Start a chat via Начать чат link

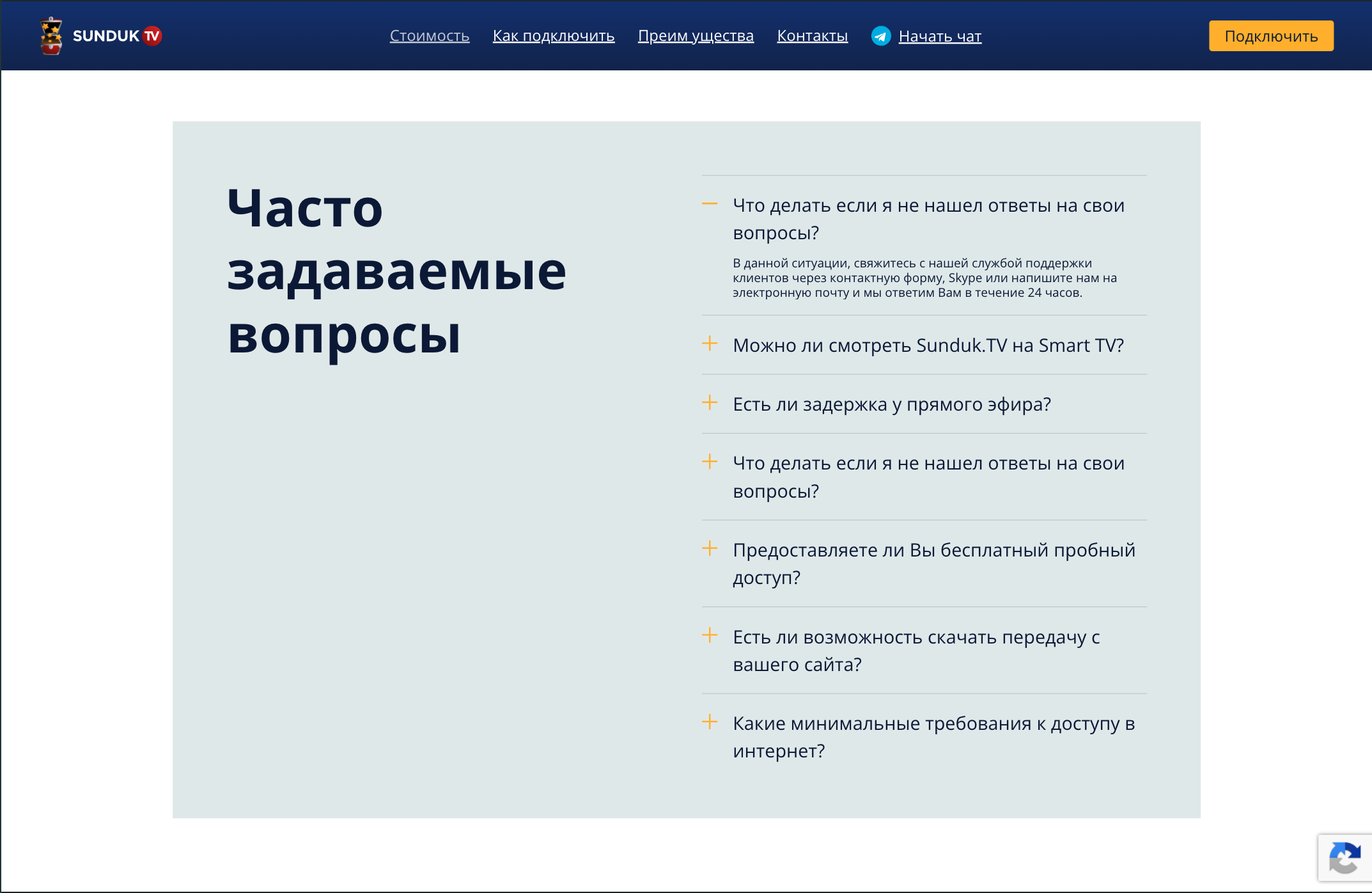click(x=940, y=36)
